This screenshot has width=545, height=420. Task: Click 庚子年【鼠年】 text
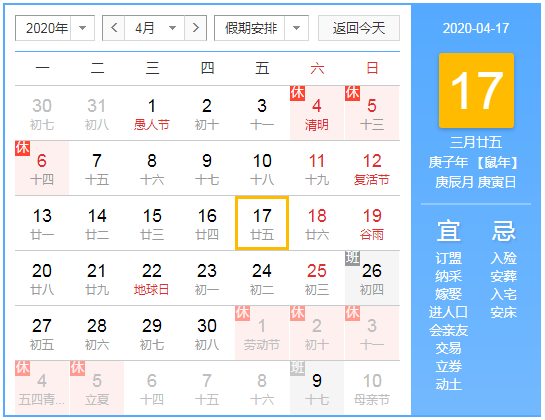[473, 162]
